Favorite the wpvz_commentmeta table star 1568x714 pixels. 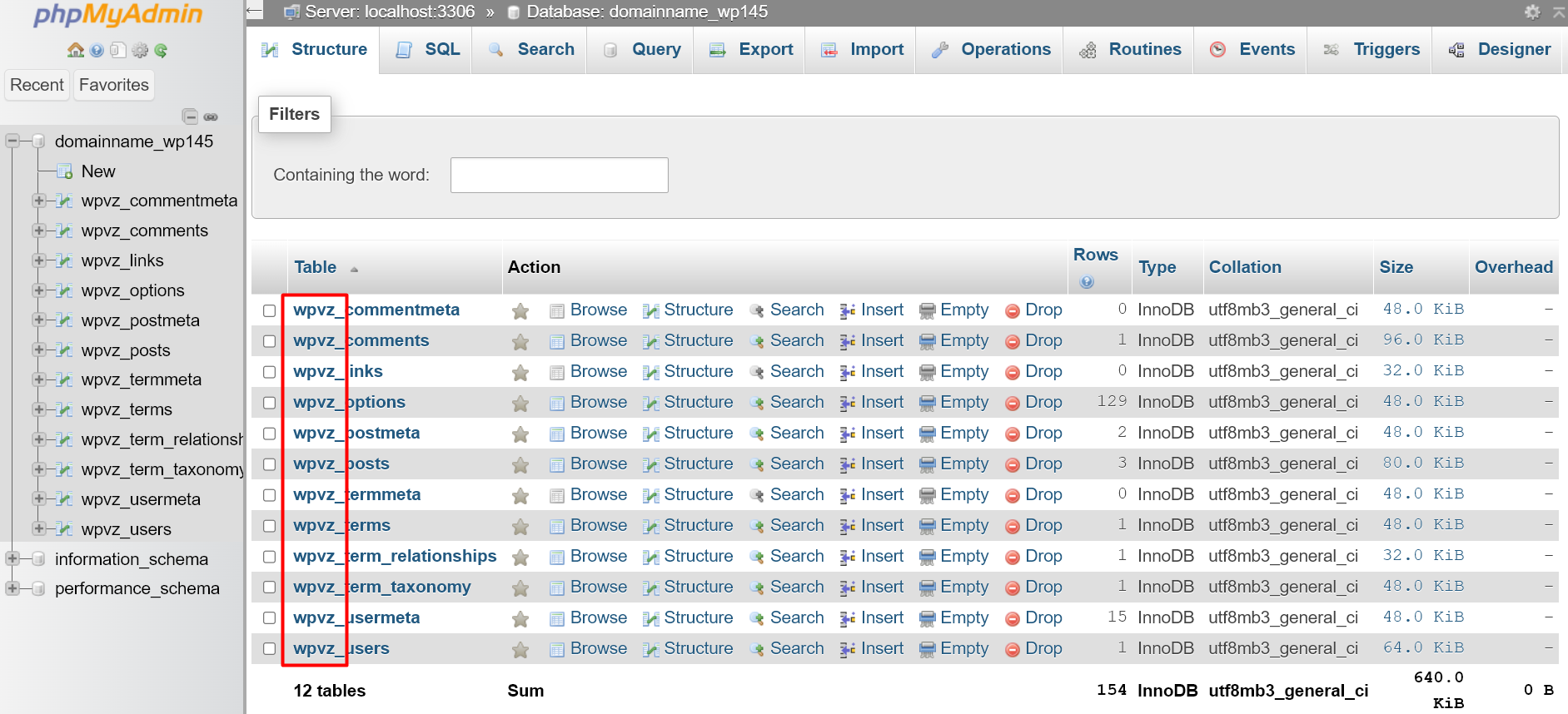pyautogui.click(x=520, y=310)
